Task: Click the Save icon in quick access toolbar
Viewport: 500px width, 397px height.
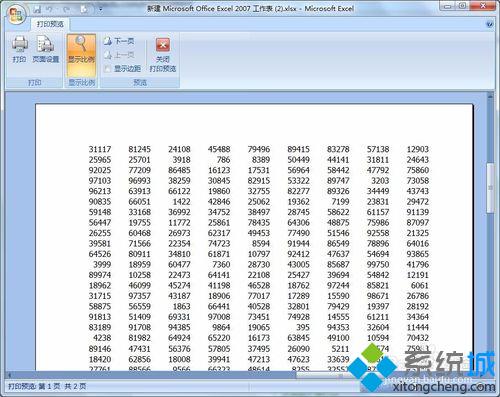Action: coord(37,9)
